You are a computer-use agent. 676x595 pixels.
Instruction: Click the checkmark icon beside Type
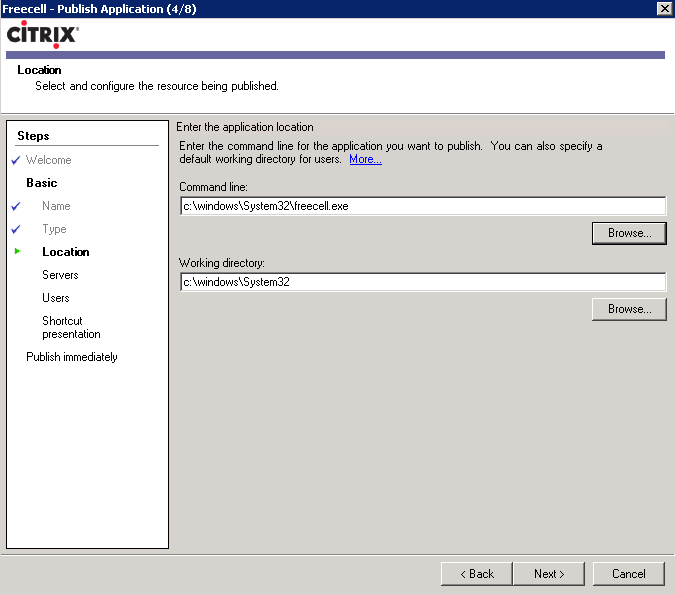(x=16, y=229)
